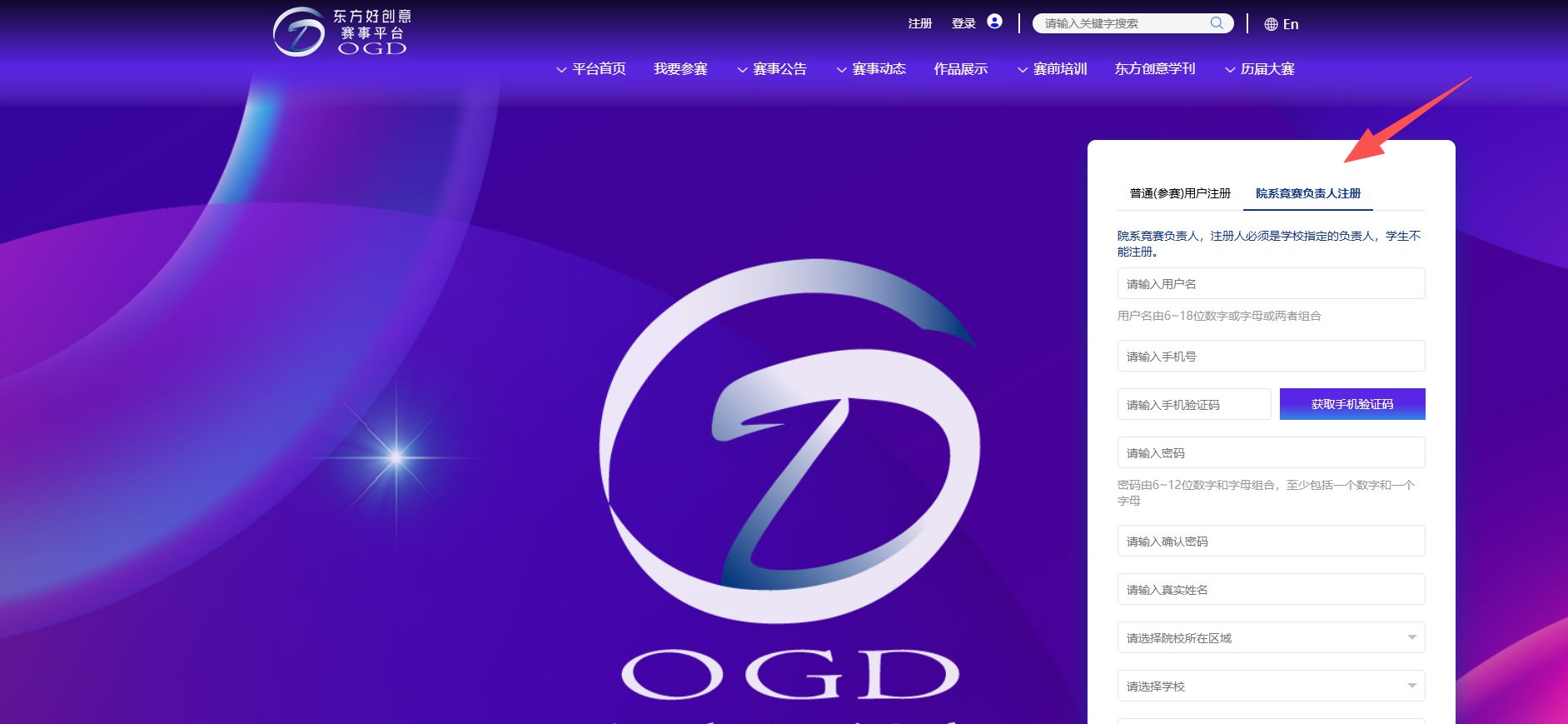Open the 作品展示 menu item
1568x724 pixels.
[x=961, y=69]
